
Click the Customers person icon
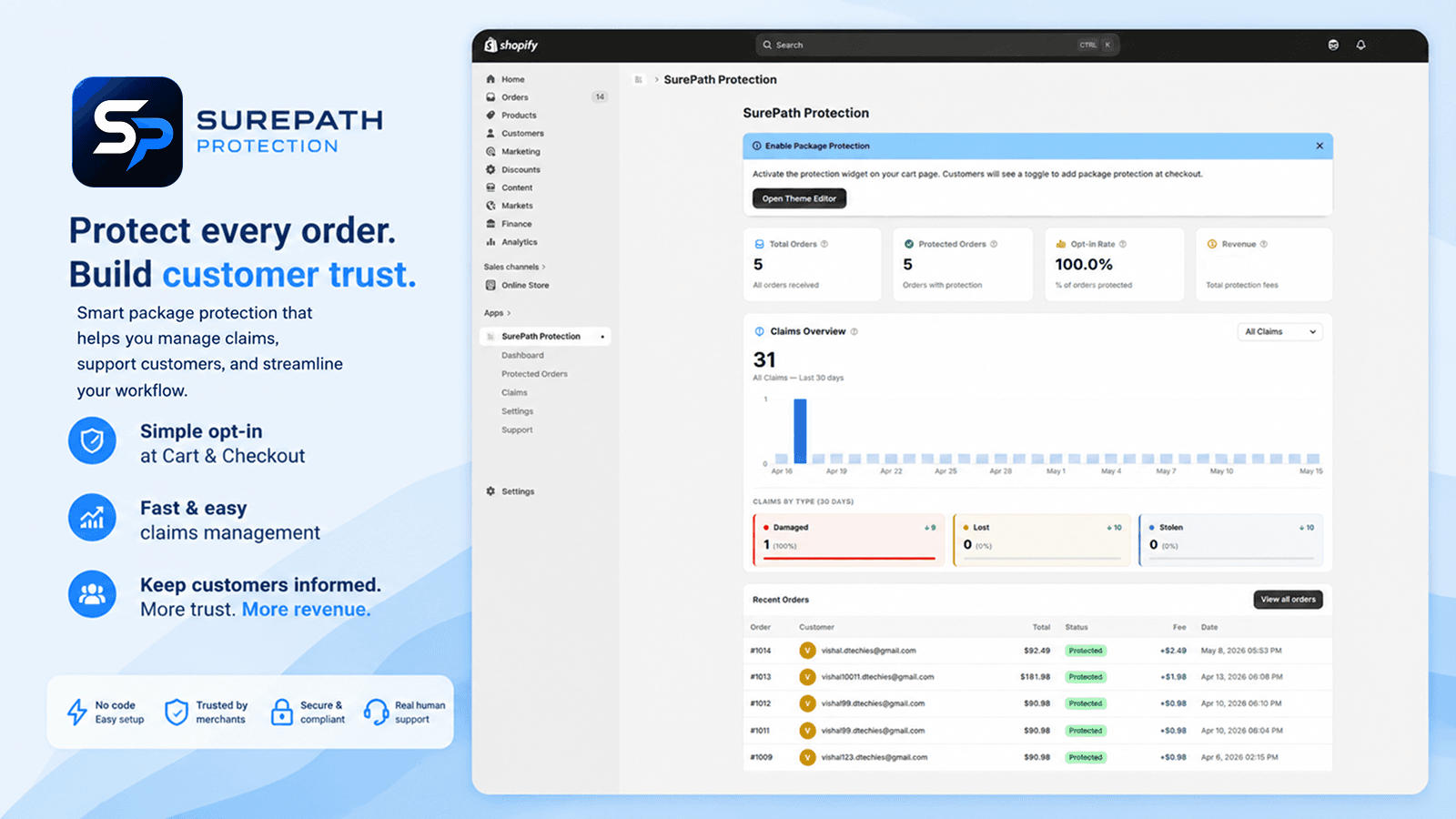tap(490, 134)
